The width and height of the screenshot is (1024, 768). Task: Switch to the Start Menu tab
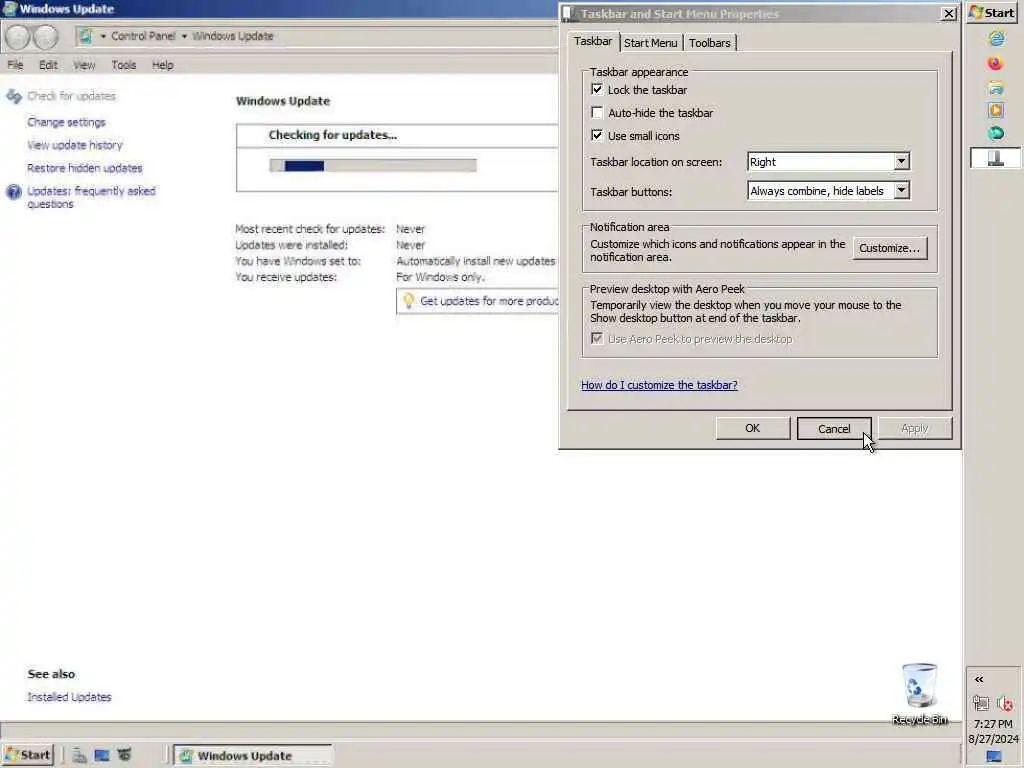tap(650, 43)
